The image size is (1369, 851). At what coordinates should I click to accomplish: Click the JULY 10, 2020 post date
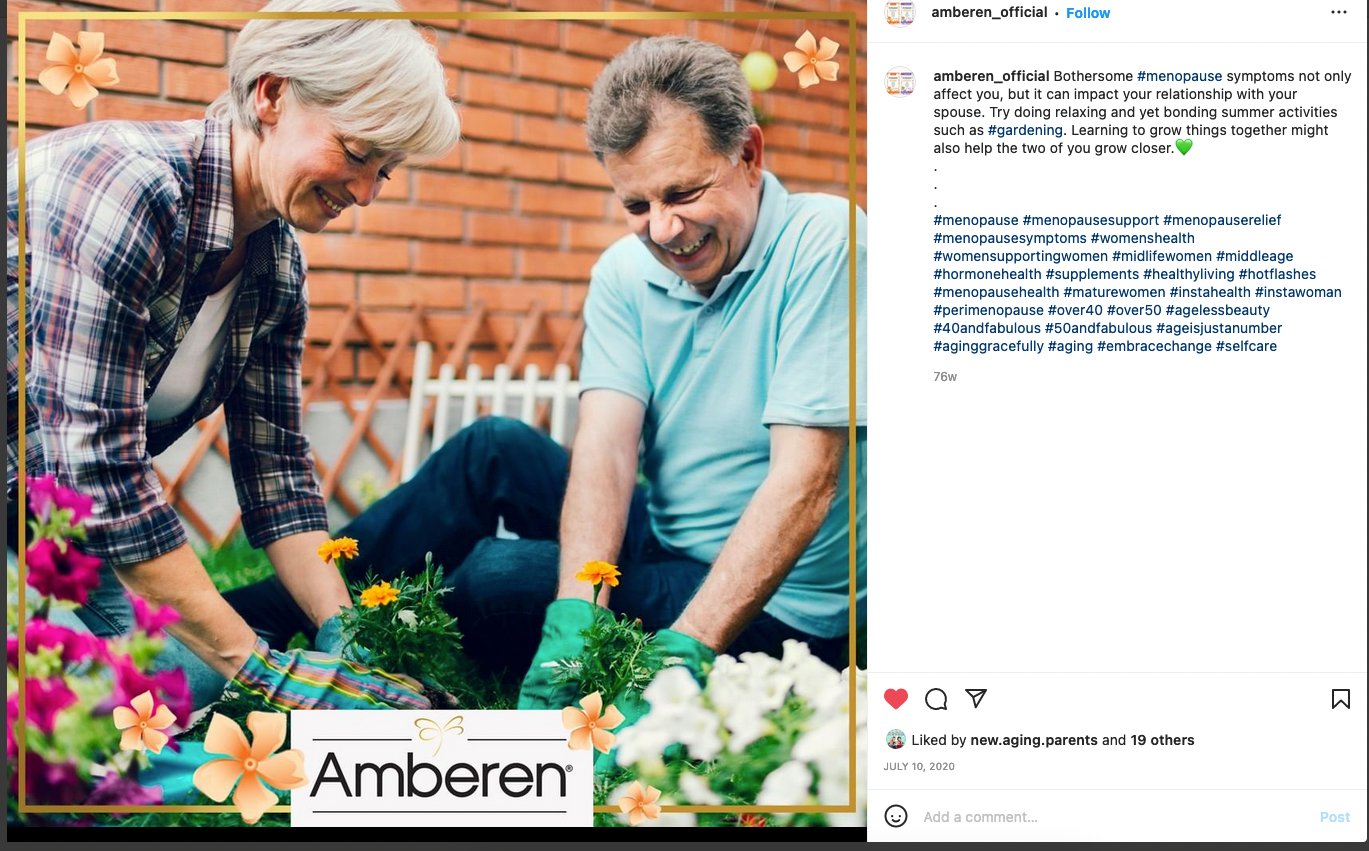tap(919, 767)
